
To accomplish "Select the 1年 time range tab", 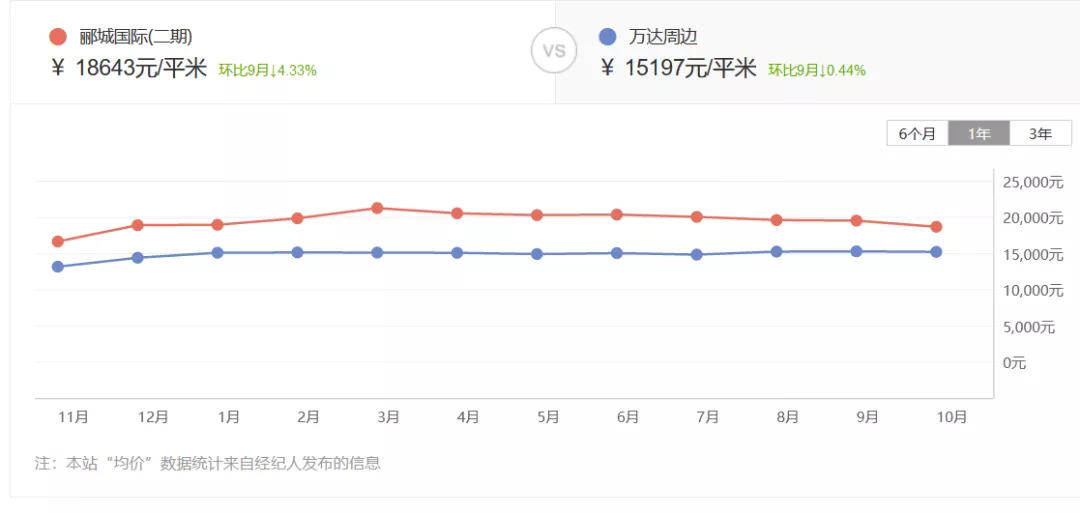I will 979,133.
